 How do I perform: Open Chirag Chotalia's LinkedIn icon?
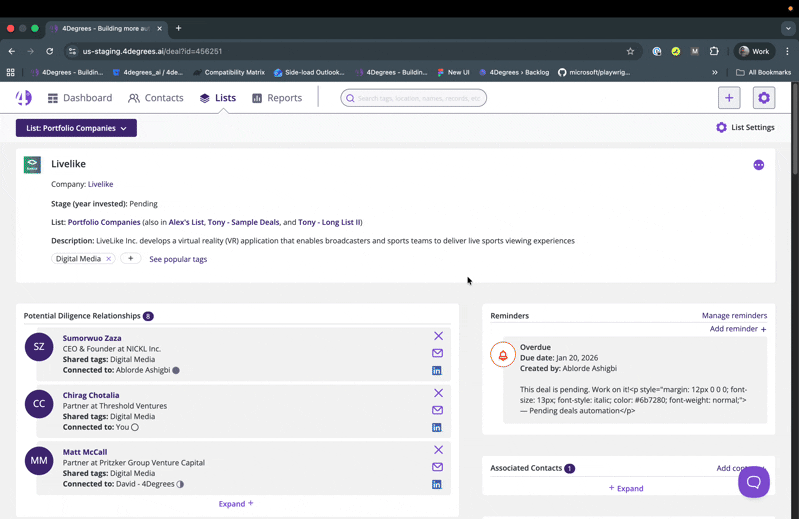tap(437, 427)
